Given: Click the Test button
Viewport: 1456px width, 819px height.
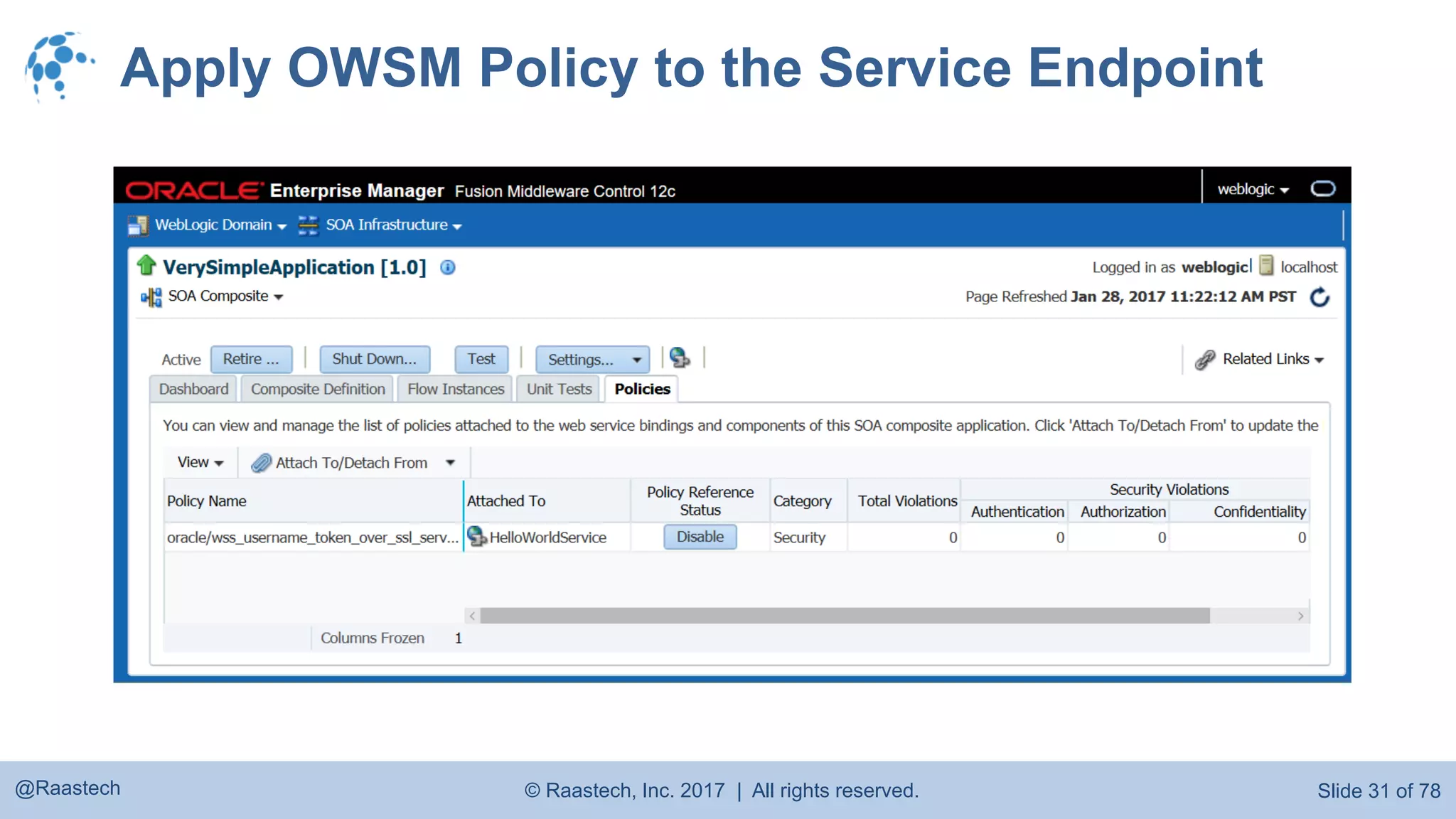Looking at the screenshot, I should click(481, 359).
